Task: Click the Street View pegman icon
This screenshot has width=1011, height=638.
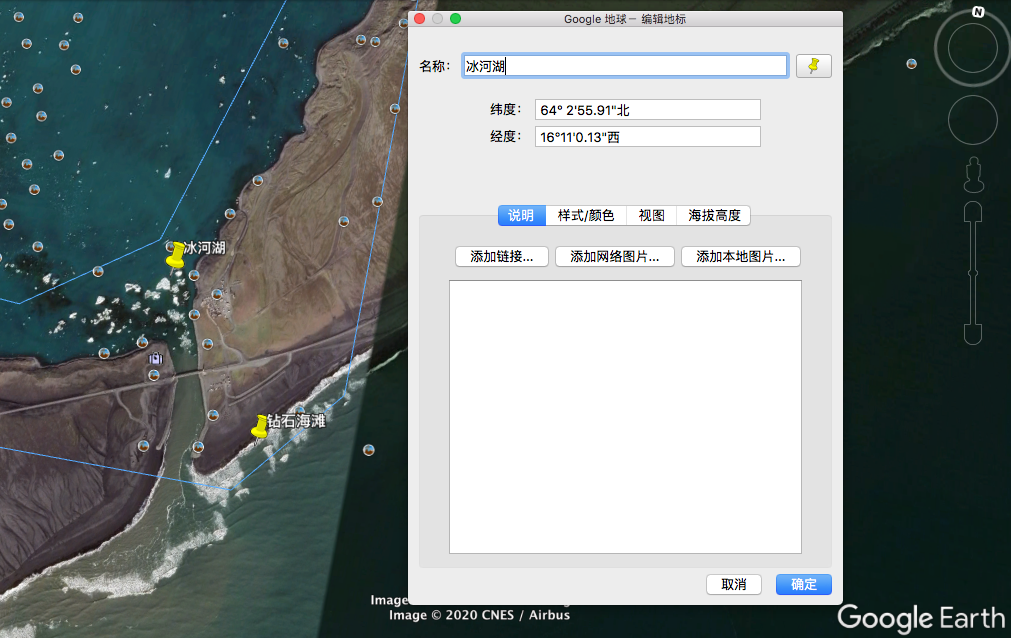Action: tap(973, 177)
